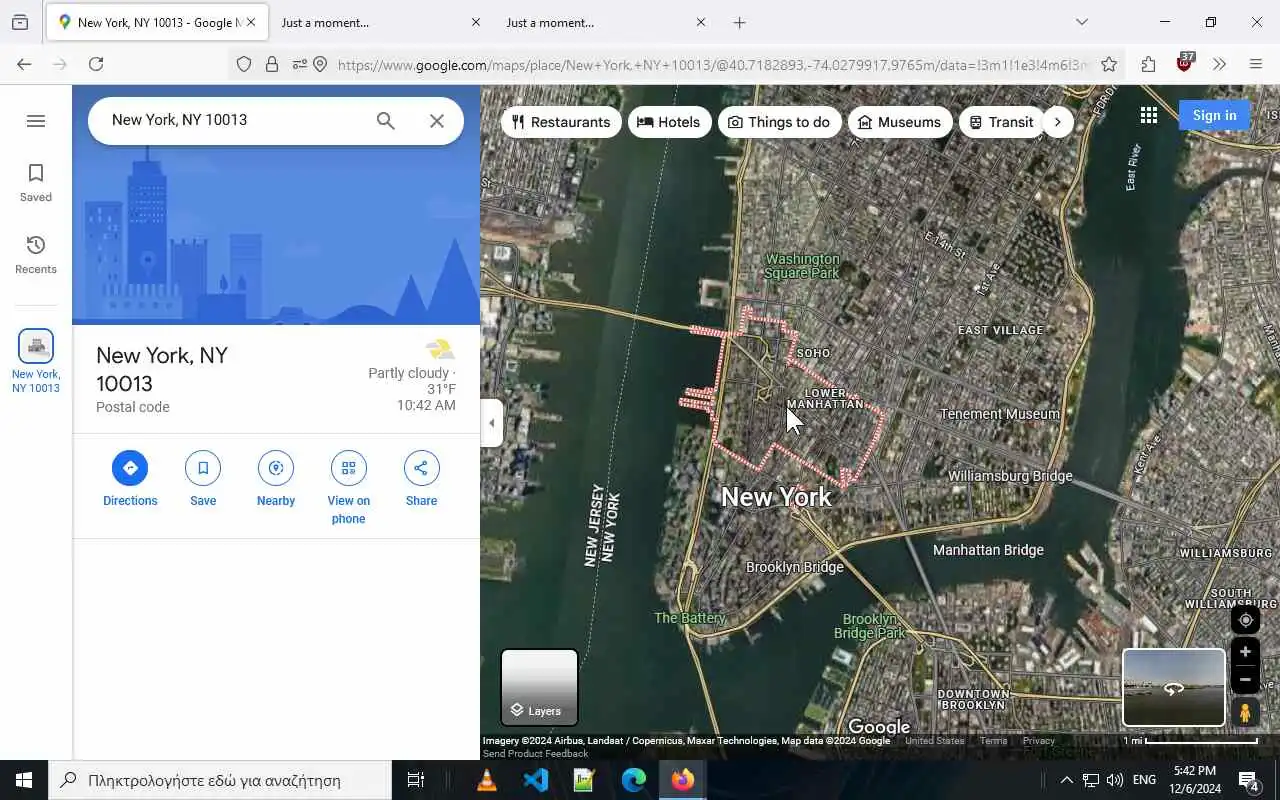Viewport: 1280px width, 800px height.
Task: Click the Tenement Museum map label
Action: 999,414
